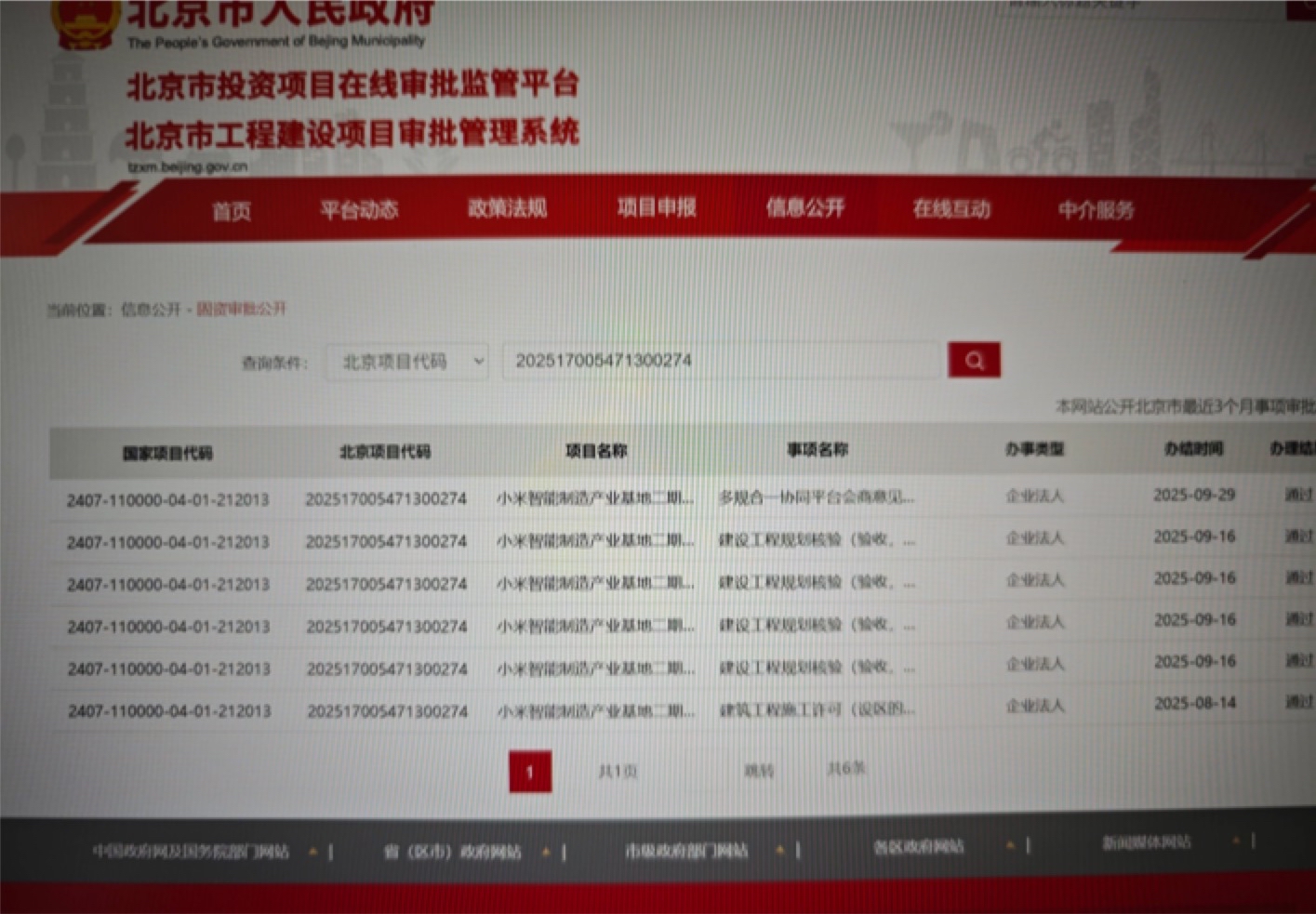Click the 国家项目代码 column header
1316x914 pixels.
tap(167, 453)
